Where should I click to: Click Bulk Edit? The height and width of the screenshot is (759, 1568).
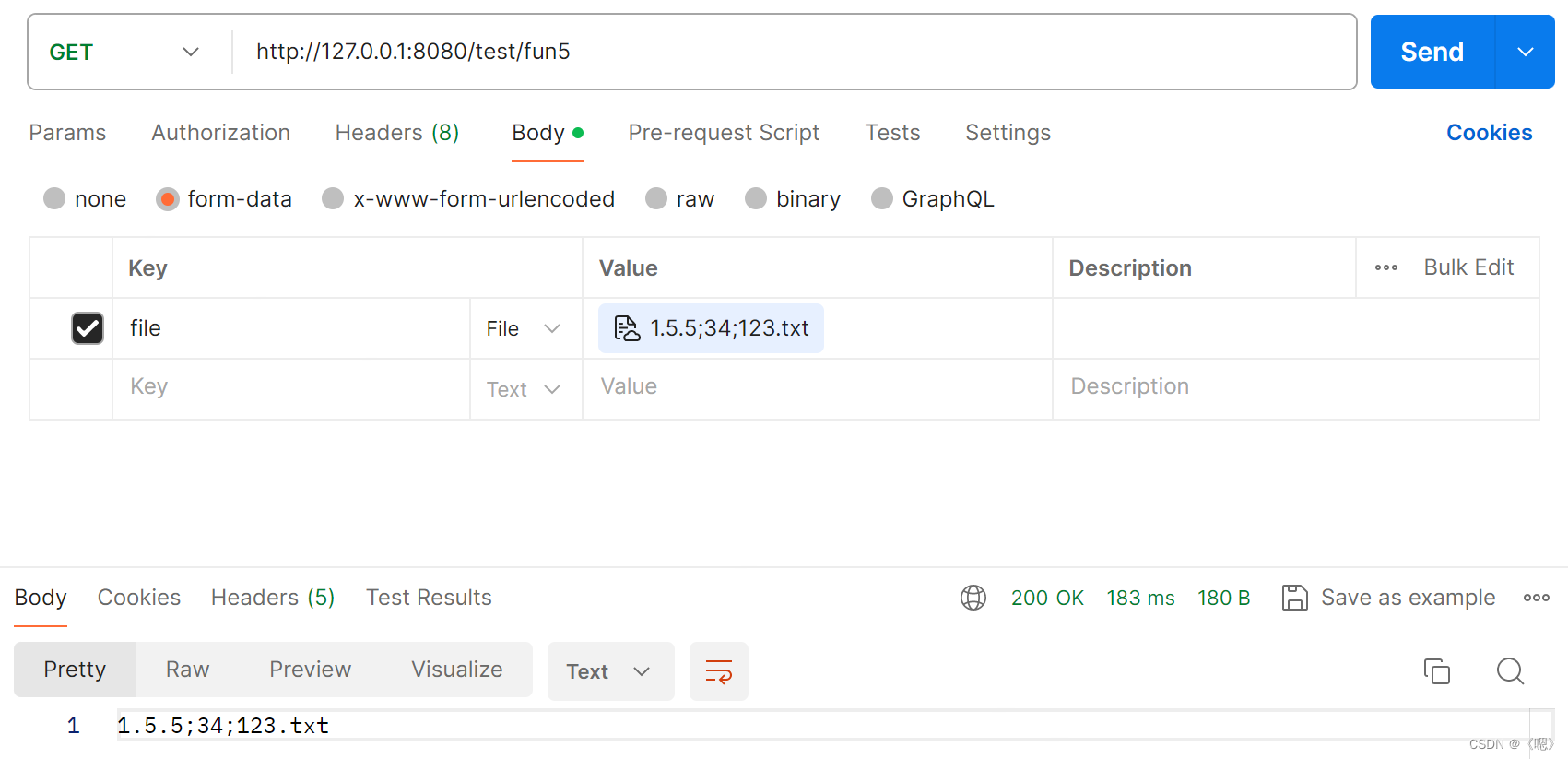[1468, 267]
